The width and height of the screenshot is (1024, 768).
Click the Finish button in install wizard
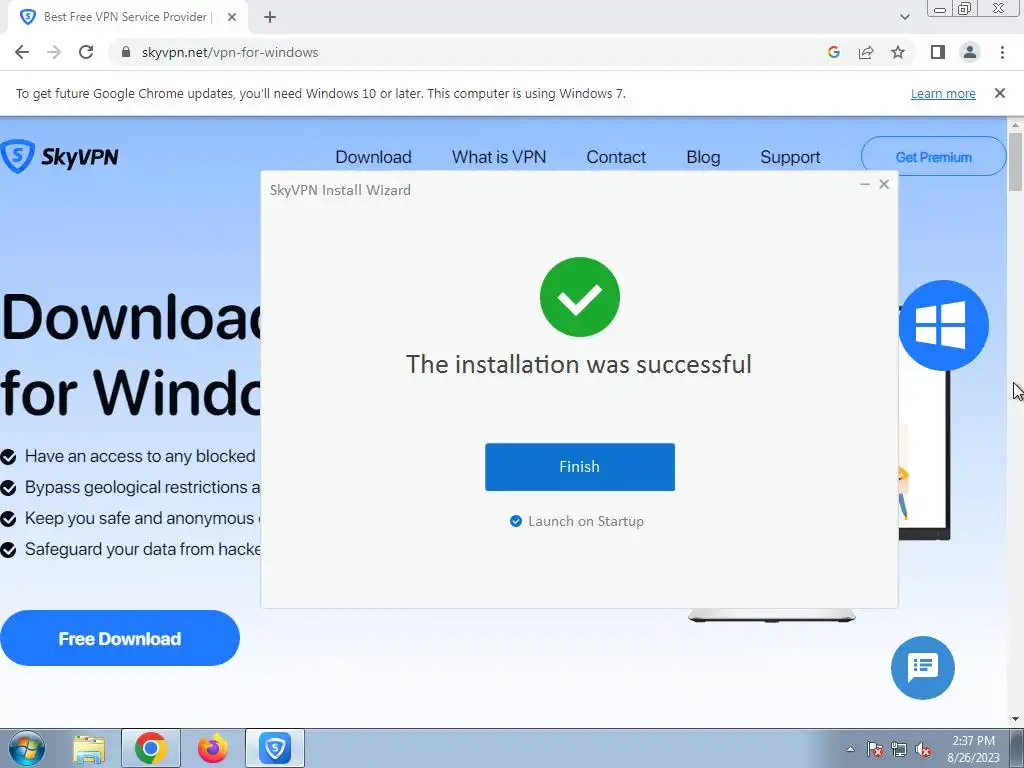tap(579, 467)
